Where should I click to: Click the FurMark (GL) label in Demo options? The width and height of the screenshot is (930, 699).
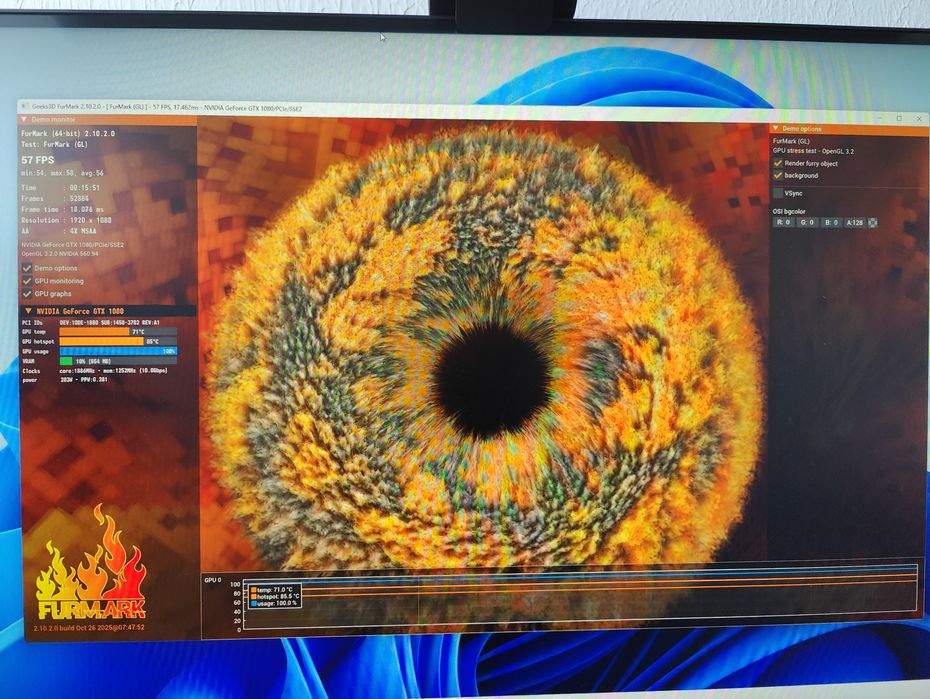click(x=791, y=141)
